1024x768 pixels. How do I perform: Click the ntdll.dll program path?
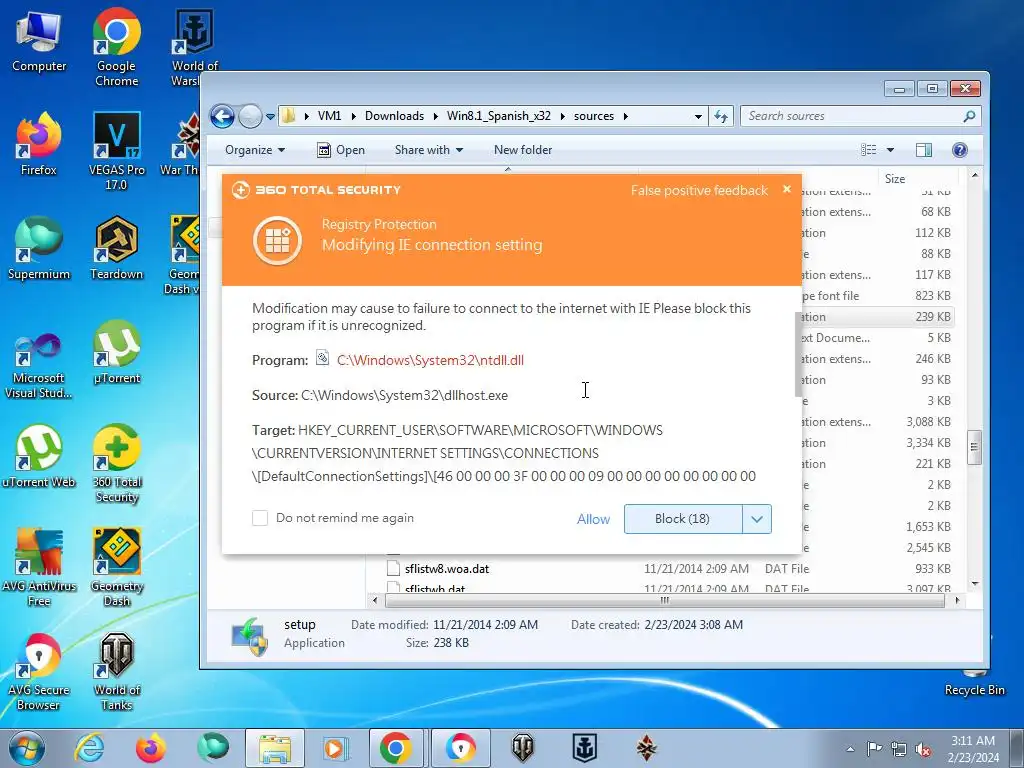pos(430,360)
